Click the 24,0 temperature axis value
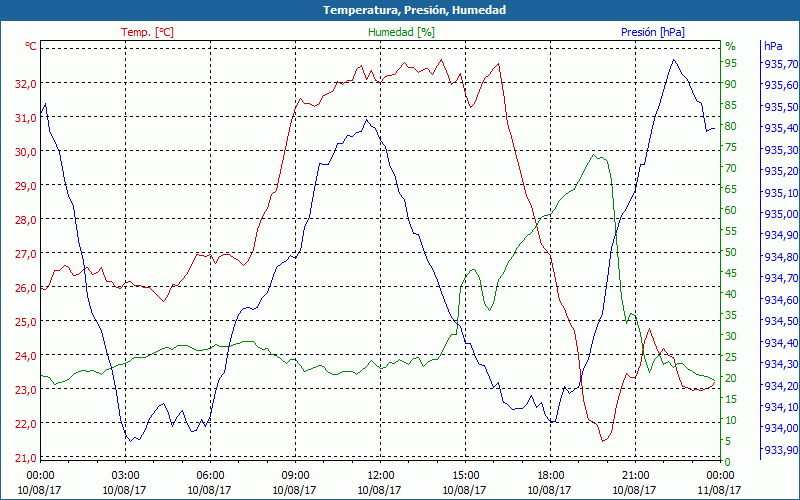This screenshot has height=500, width=800. click(x=26, y=356)
